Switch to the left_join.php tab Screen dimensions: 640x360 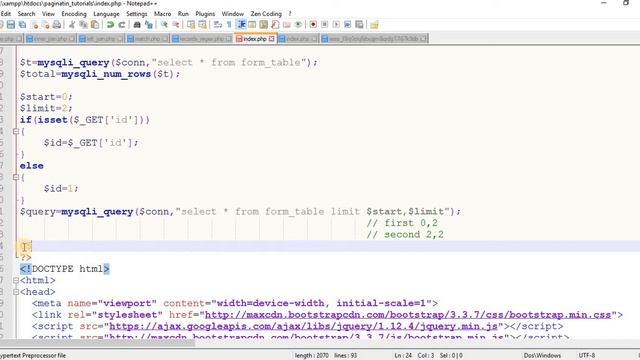100,39
